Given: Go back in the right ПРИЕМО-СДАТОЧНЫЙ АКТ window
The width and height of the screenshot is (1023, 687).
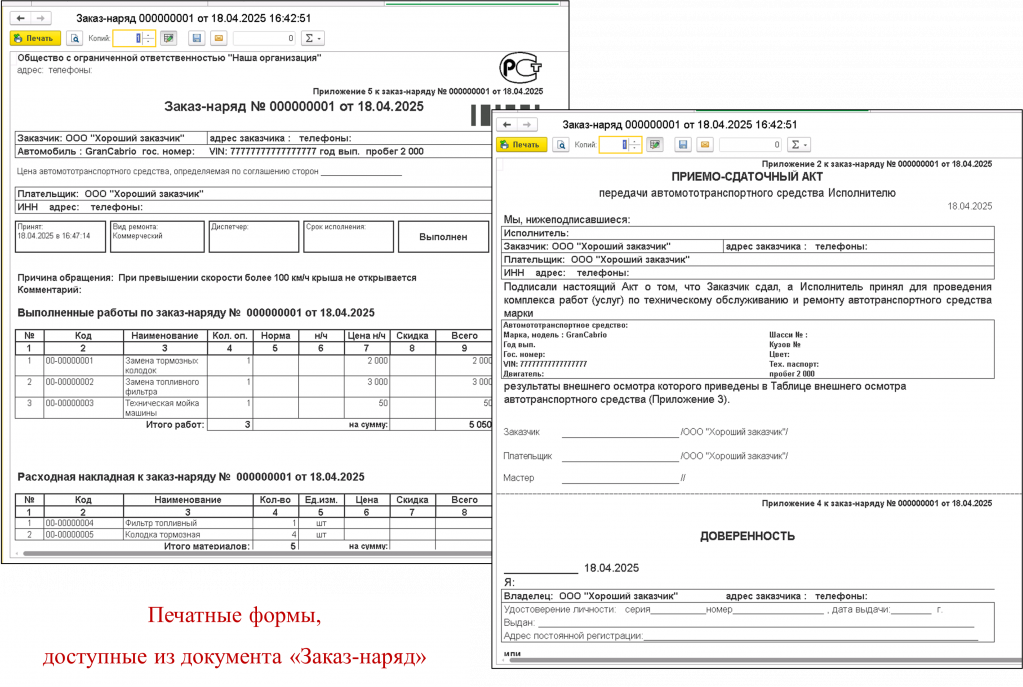Looking at the screenshot, I should 507,125.
